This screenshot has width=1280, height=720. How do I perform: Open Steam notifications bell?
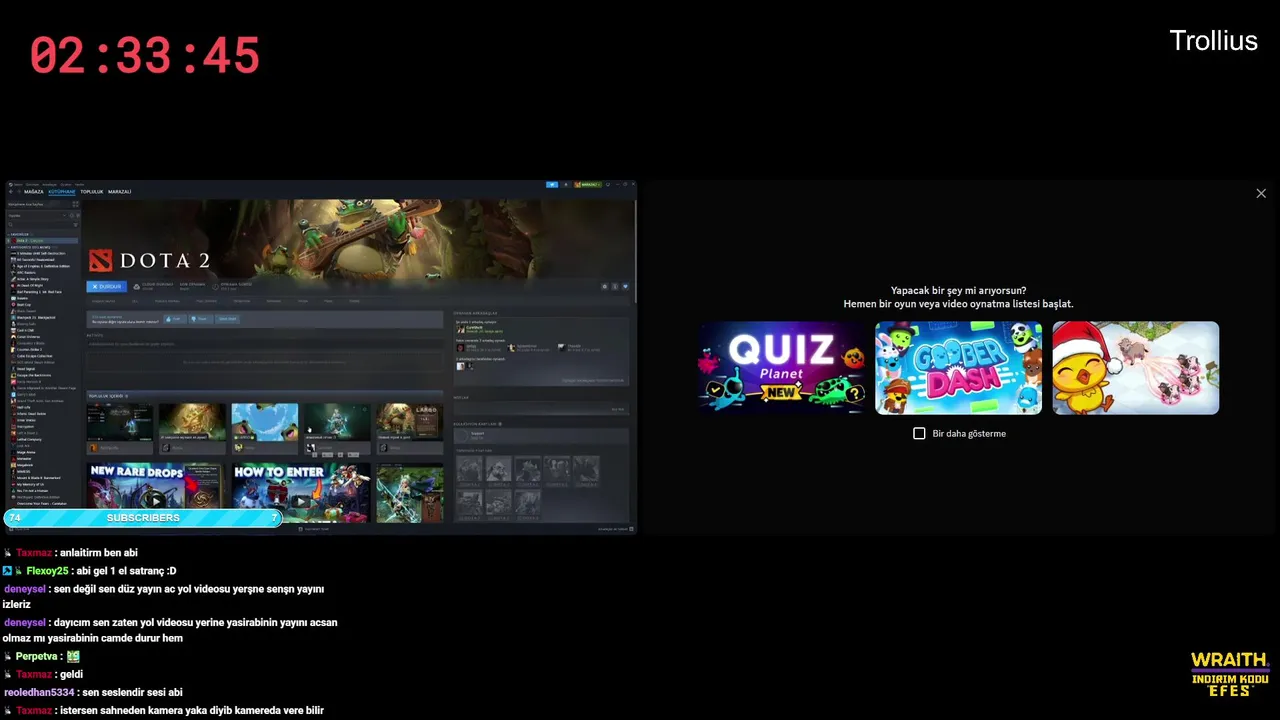click(x=566, y=184)
